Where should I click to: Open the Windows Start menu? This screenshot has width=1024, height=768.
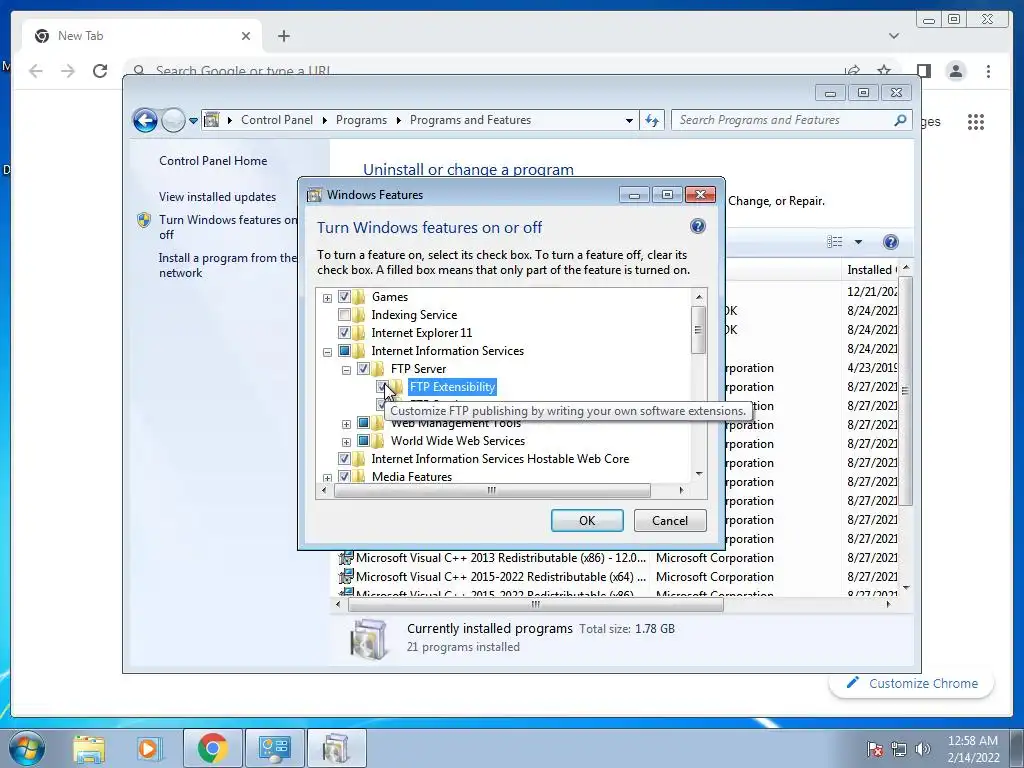27,748
